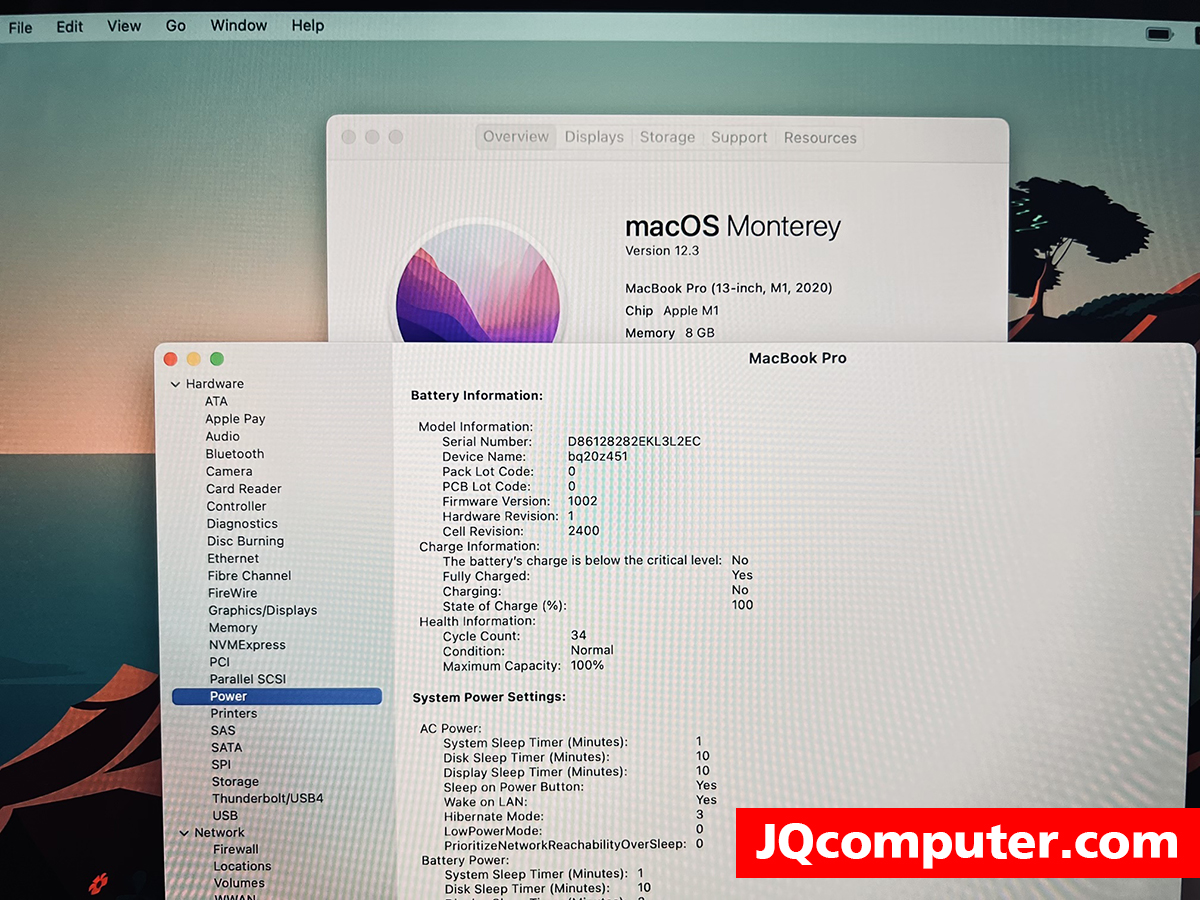This screenshot has width=1200, height=900.
Task: Select Card Reader in the sidebar
Action: tap(244, 489)
